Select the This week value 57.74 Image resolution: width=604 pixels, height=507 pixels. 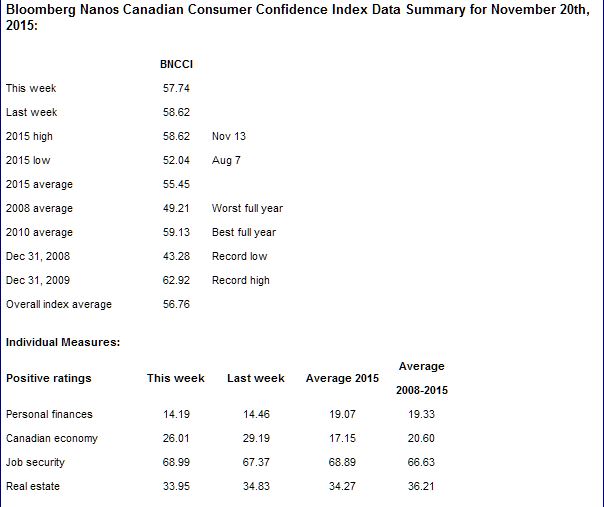coord(176,88)
